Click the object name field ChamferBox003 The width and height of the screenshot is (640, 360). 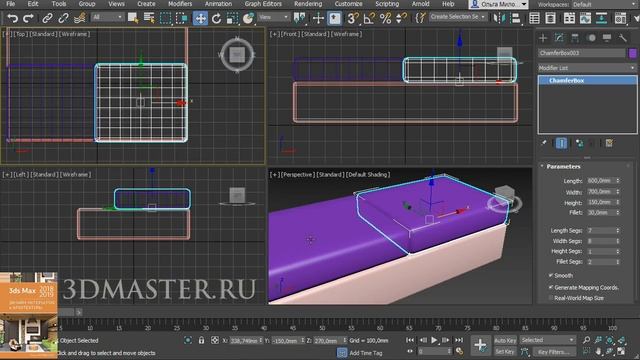[582, 53]
